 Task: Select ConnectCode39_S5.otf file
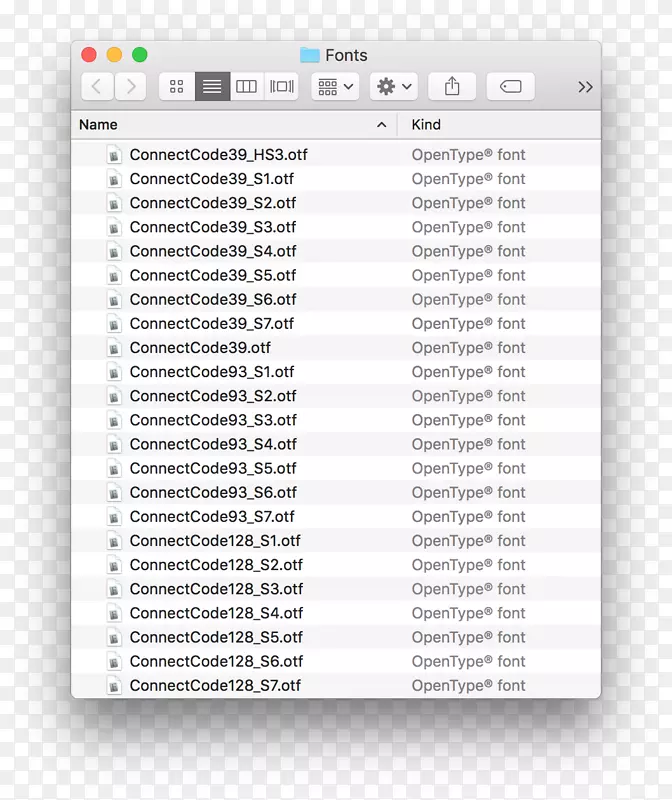pos(336,275)
